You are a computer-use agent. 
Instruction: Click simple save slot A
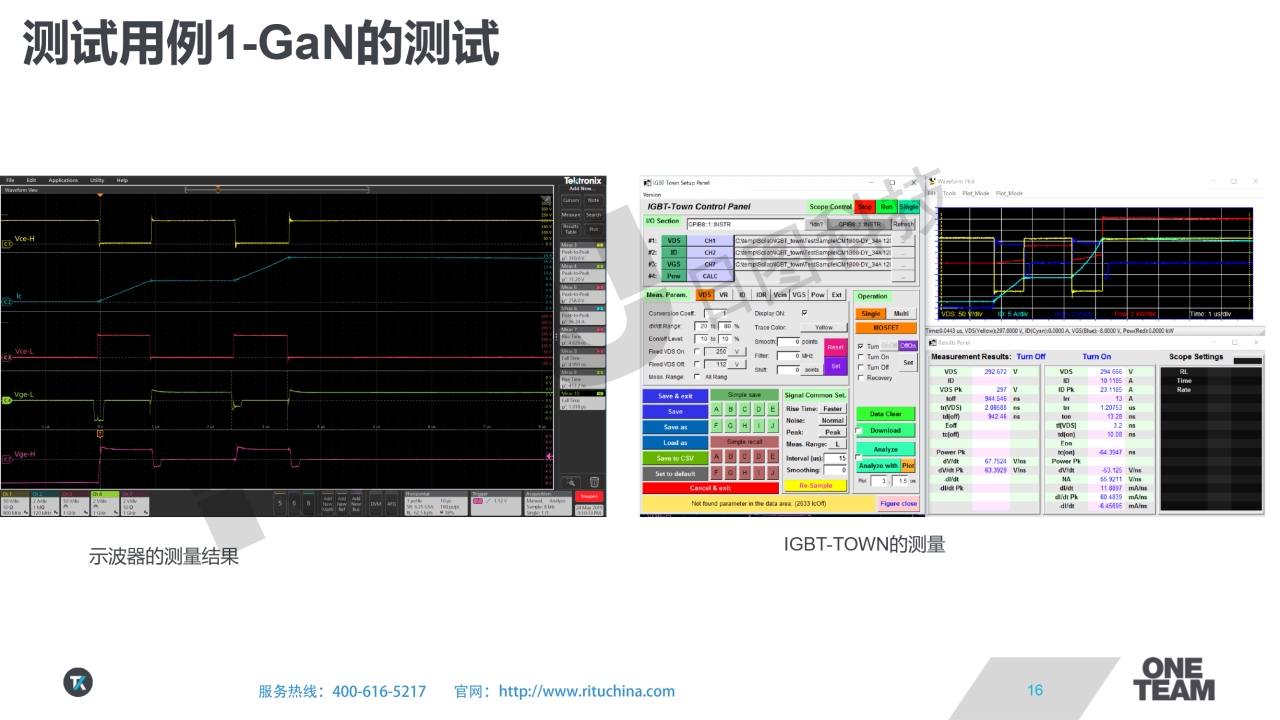coord(716,409)
